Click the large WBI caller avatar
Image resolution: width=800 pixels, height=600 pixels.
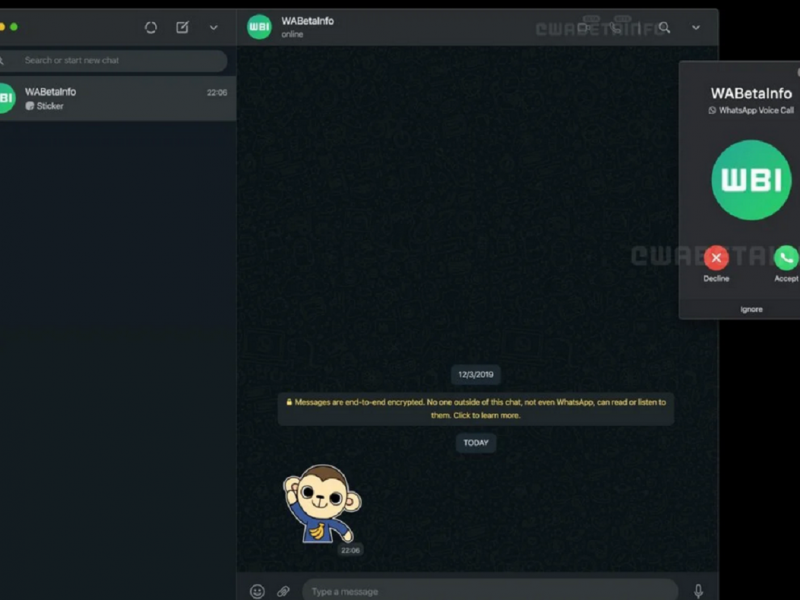(752, 180)
